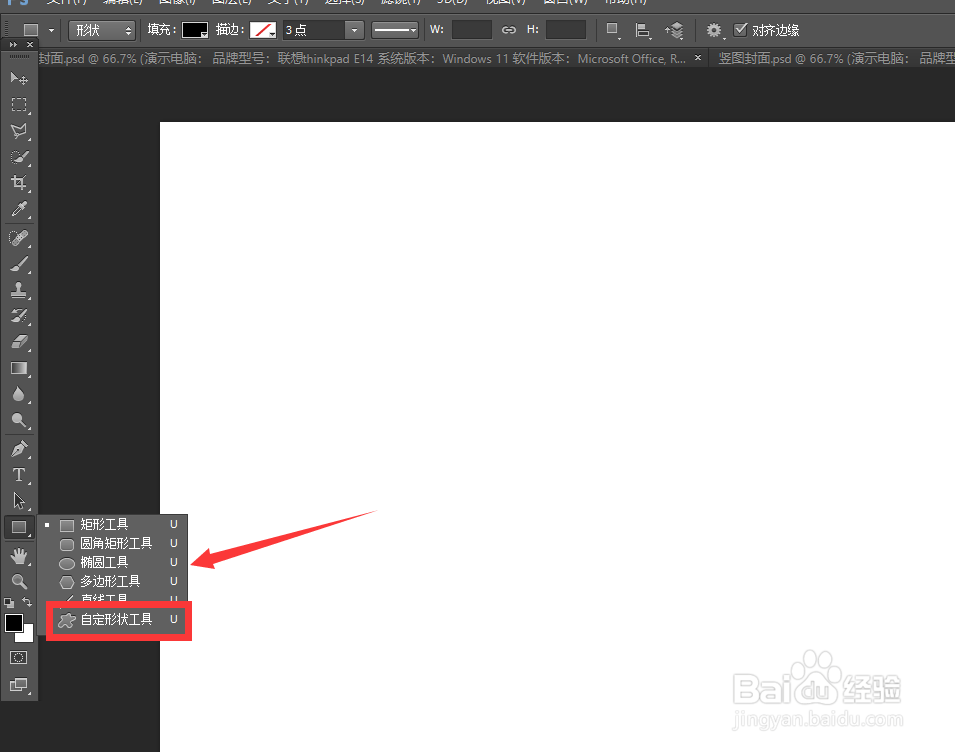Click the Rectangle shape tool in toolbar
955x752 pixels.
point(19,527)
